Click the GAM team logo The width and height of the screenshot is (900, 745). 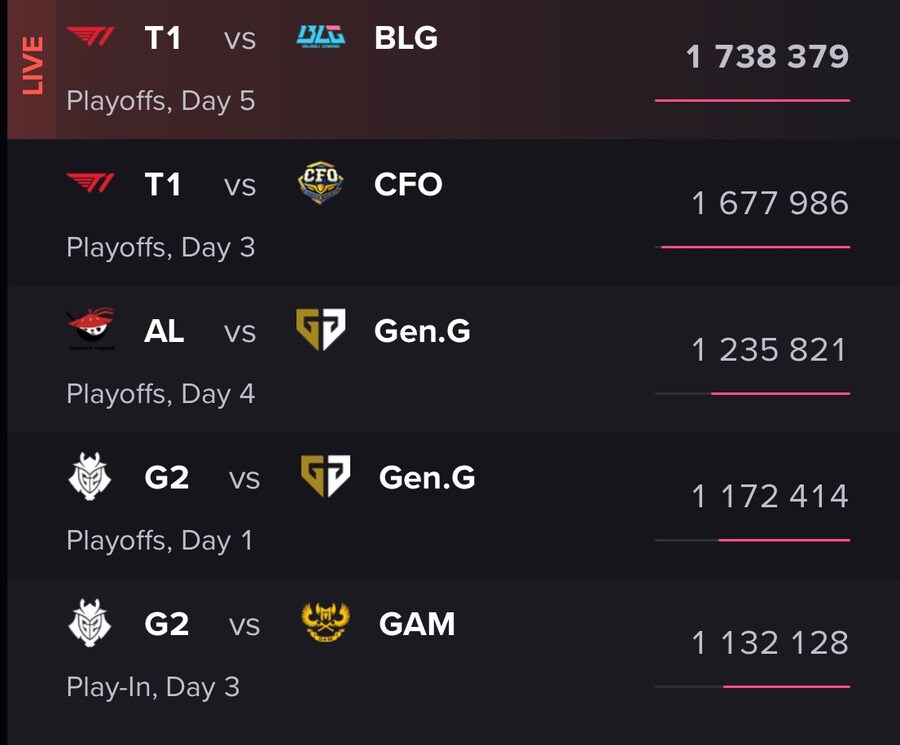tap(325, 622)
